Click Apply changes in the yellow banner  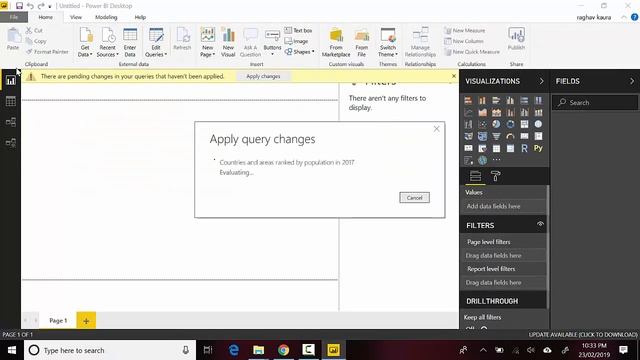(x=263, y=76)
